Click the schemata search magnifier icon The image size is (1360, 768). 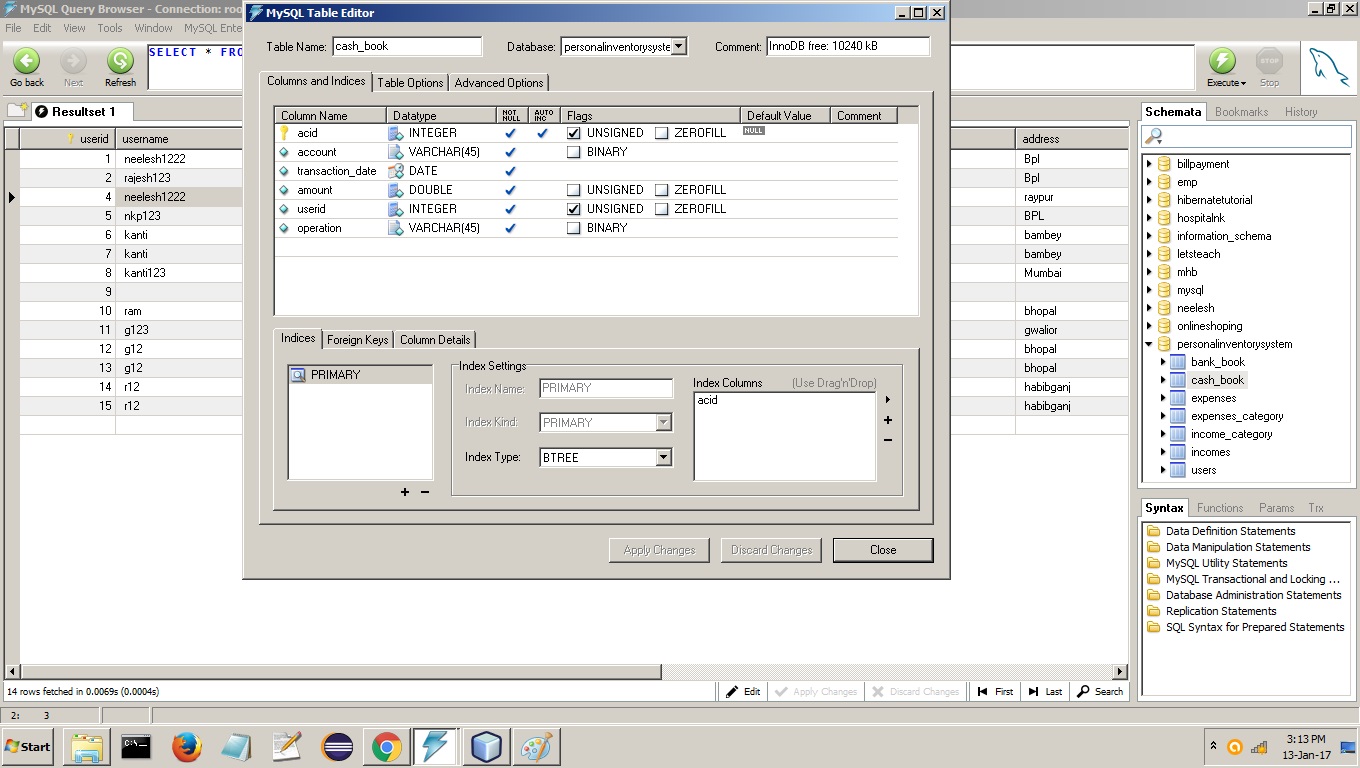pyautogui.click(x=1155, y=136)
